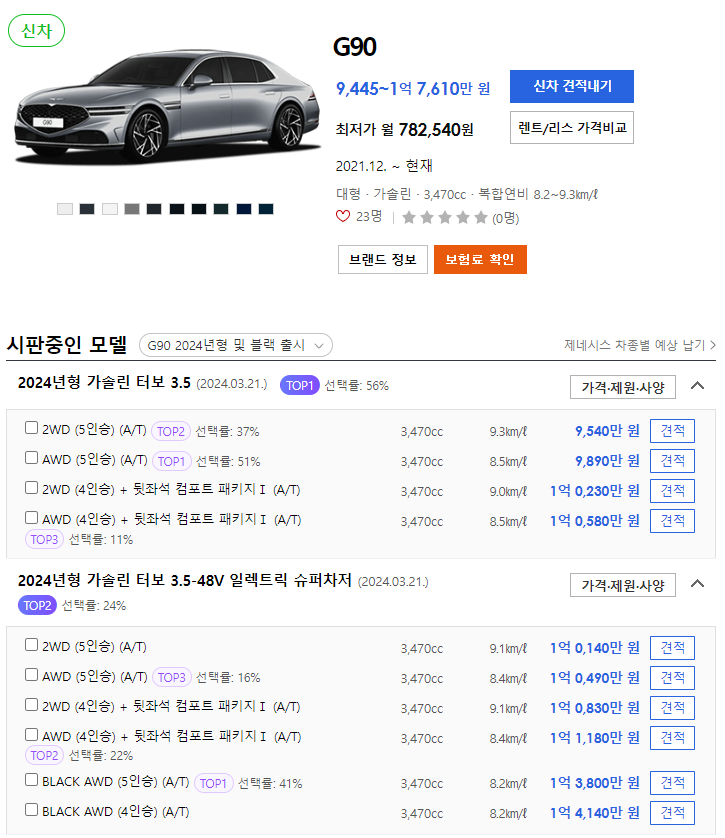
Task: Check the 2WD (4인승) 1억 0,830만 원 checkbox
Action: pos(32,704)
